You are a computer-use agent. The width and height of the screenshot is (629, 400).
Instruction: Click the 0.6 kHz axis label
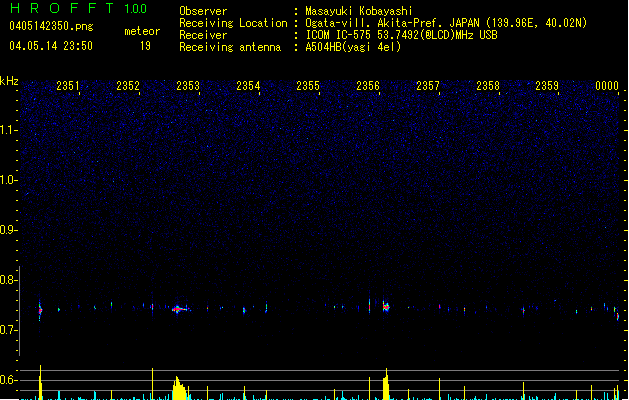coord(8,380)
